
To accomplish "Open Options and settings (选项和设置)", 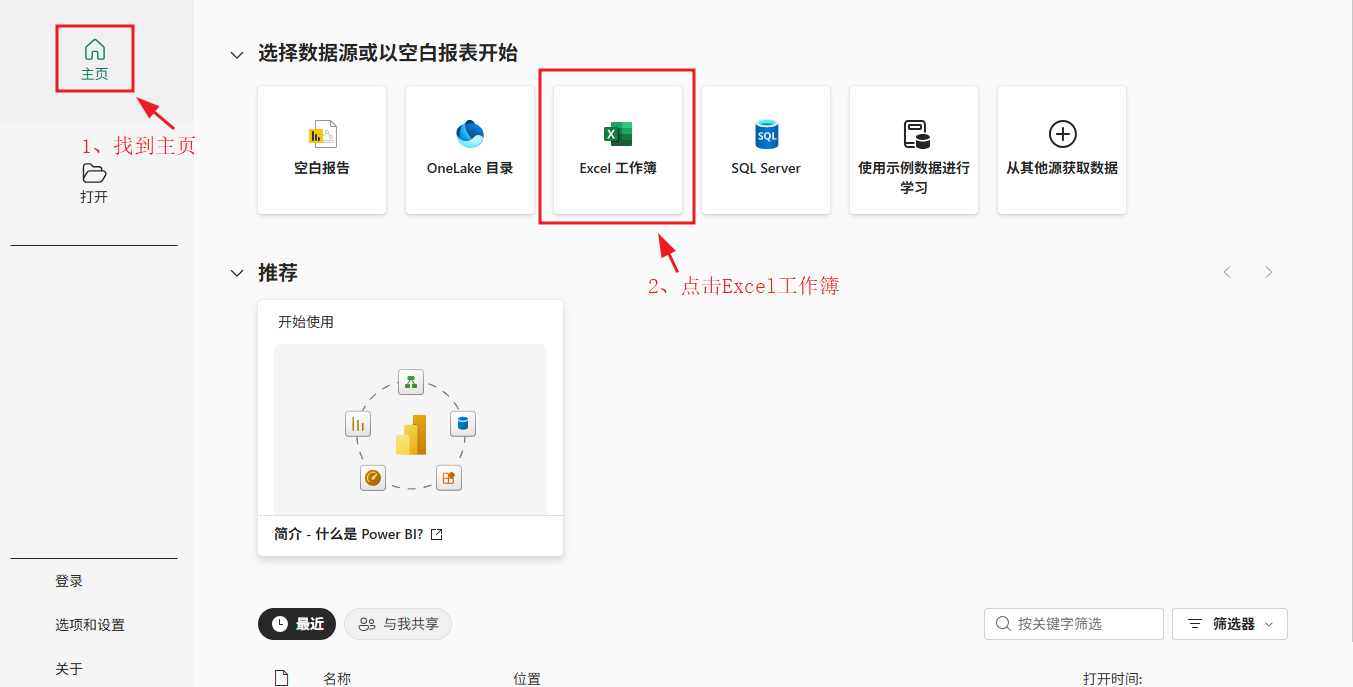I will point(90,625).
